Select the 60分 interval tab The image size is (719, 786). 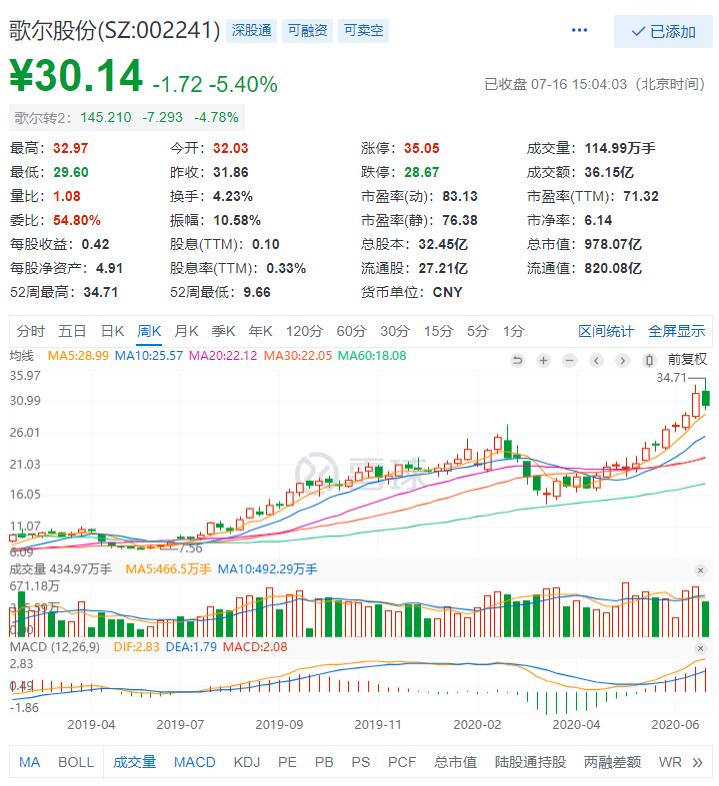click(x=351, y=331)
